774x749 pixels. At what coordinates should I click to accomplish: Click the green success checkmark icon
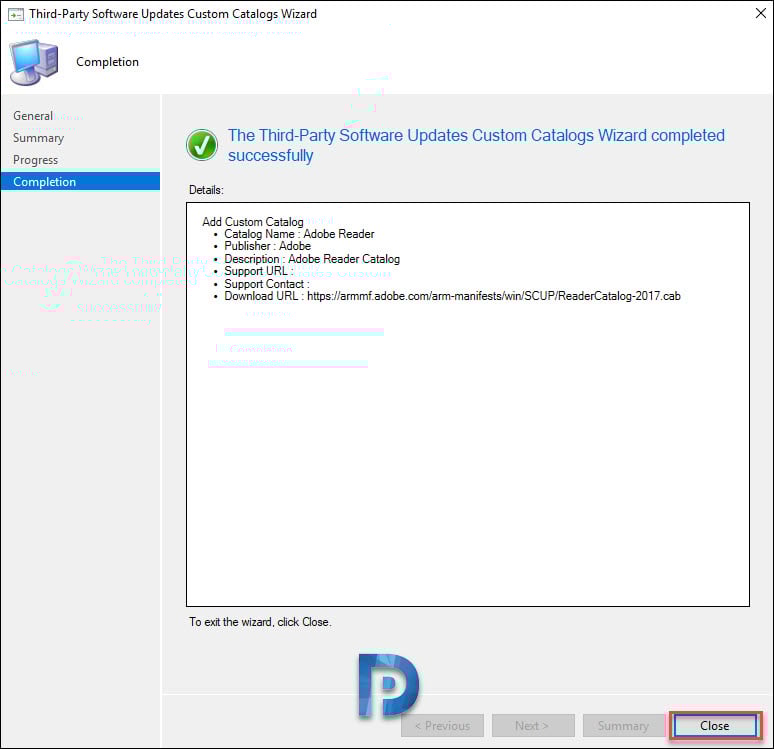pyautogui.click(x=202, y=145)
